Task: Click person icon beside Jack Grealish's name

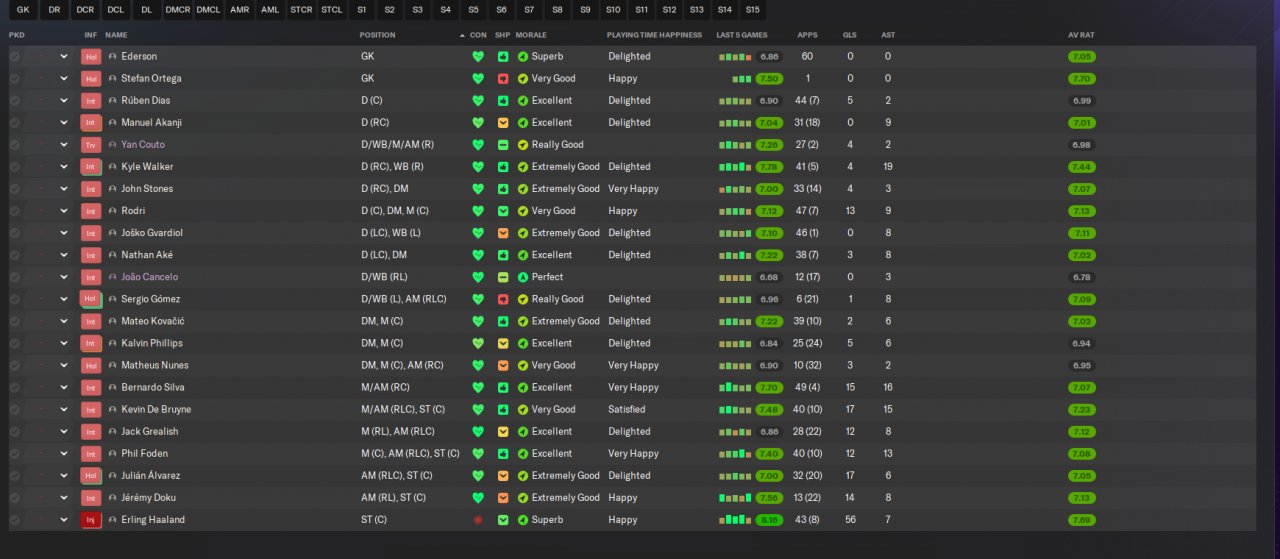Action: (113, 432)
